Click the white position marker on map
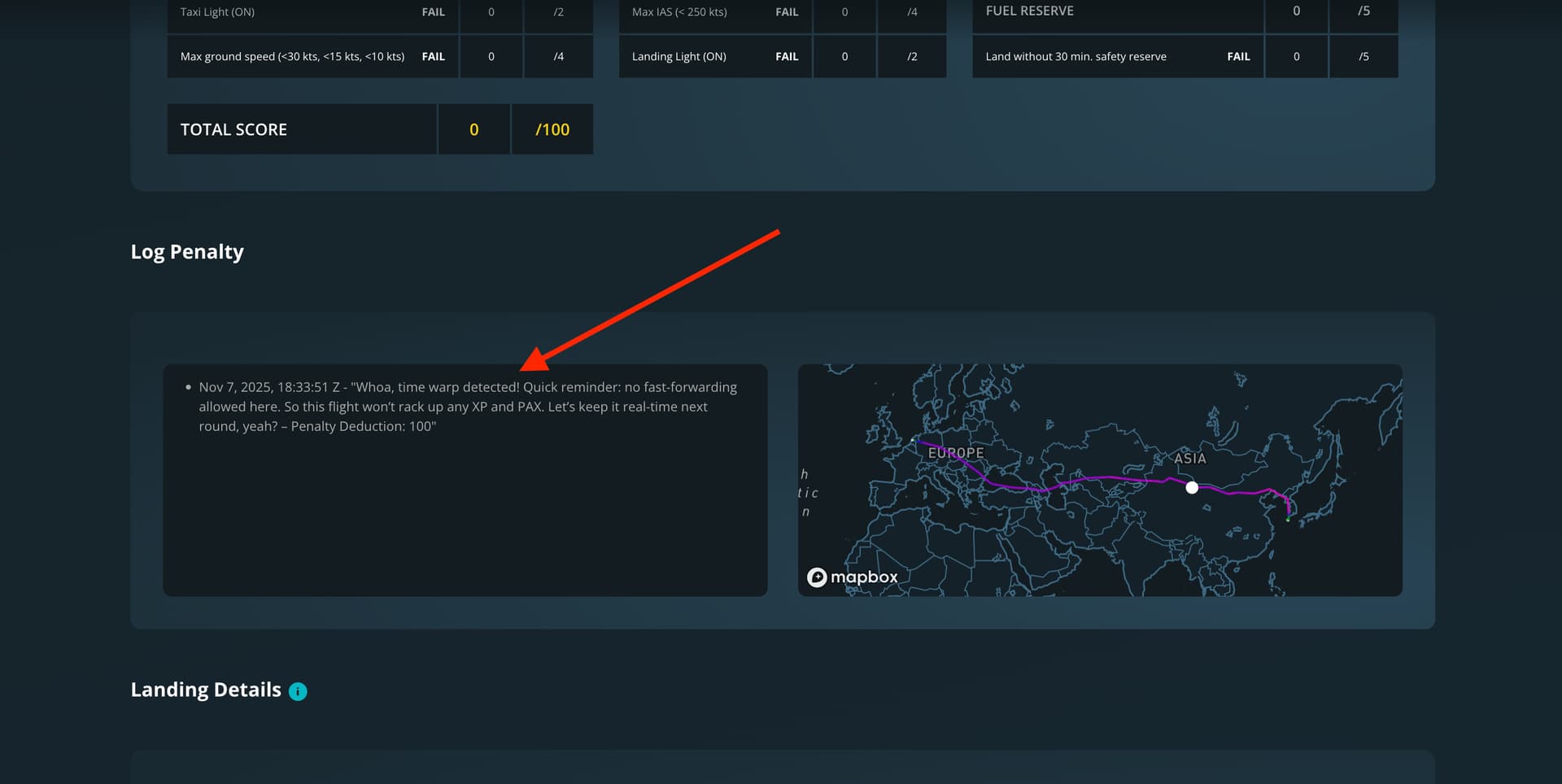This screenshot has height=784, width=1562. [x=1192, y=488]
